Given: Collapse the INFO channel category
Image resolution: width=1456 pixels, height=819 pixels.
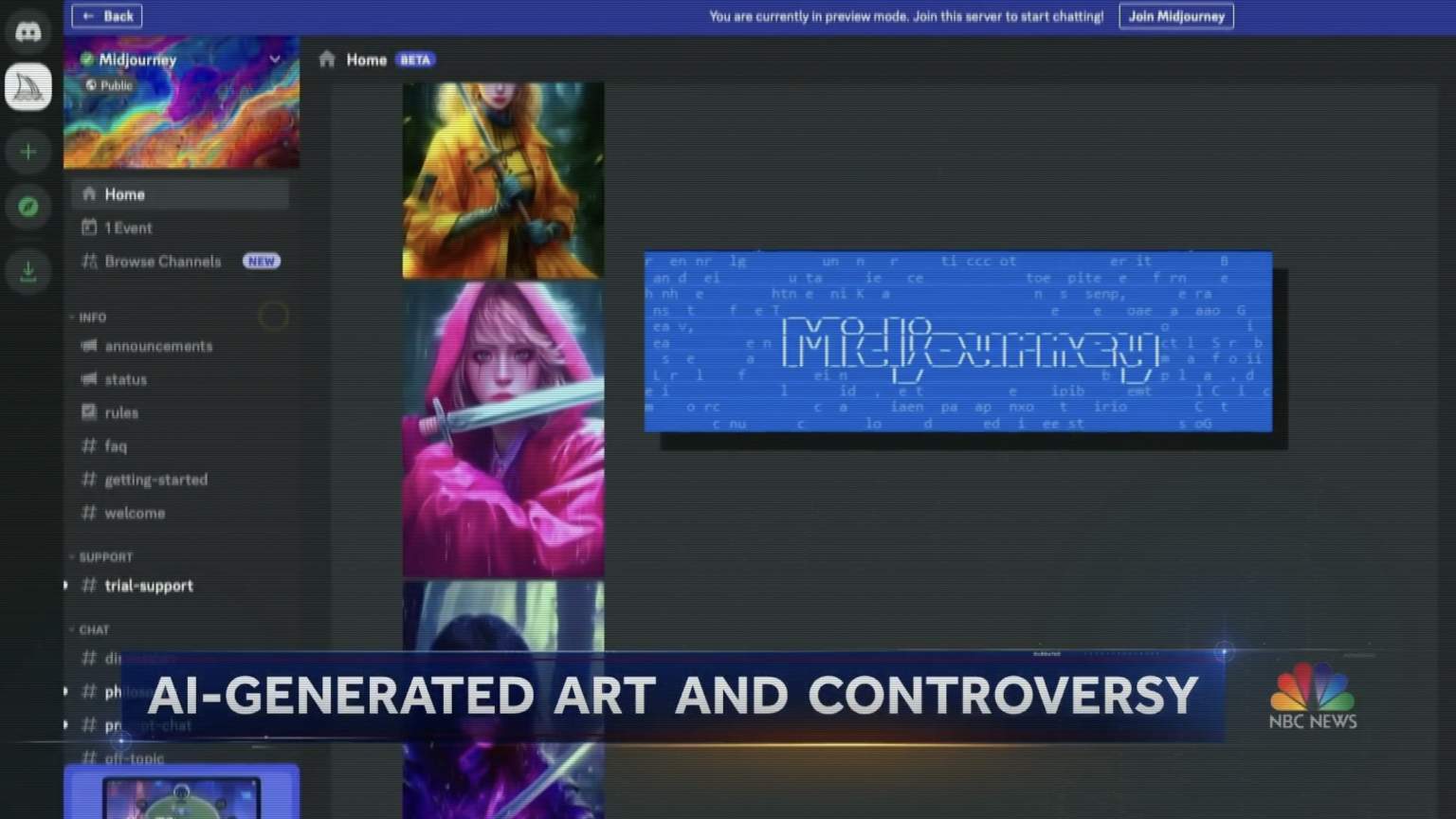Looking at the screenshot, I should 92,318.
